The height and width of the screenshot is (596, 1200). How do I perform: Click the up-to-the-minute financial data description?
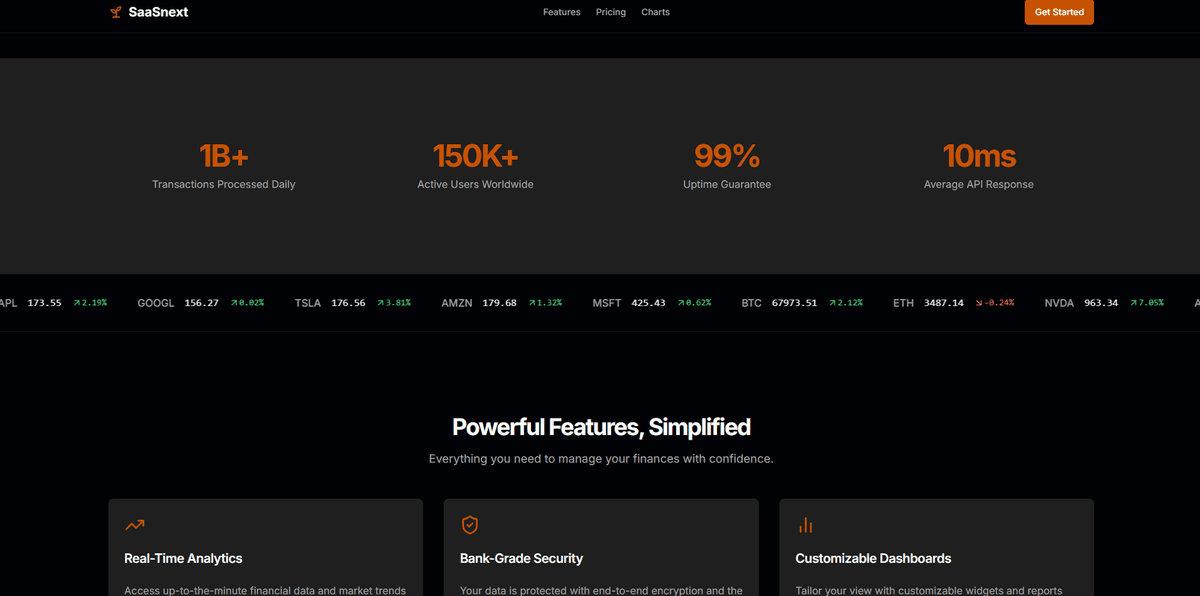265,590
